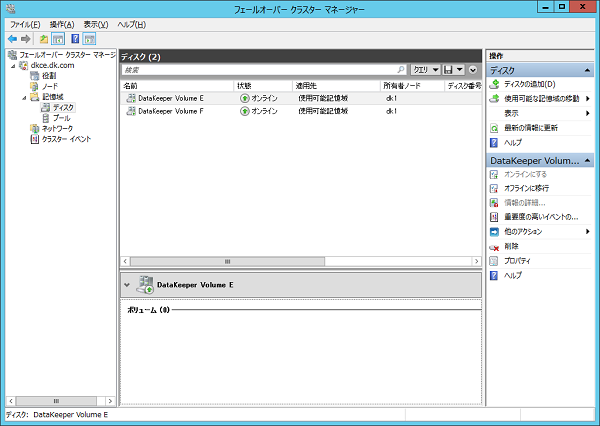600x426 pixels.
Task: Click the round expand chevron button by search
Action: (473, 70)
